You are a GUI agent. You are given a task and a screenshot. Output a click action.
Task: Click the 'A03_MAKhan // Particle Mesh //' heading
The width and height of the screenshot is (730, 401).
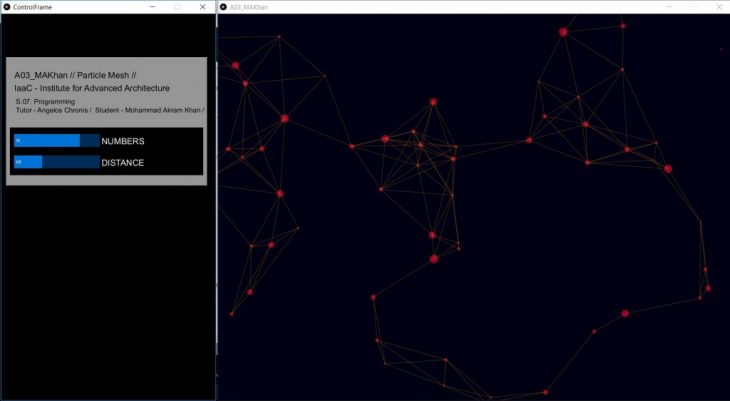[x=75, y=75]
